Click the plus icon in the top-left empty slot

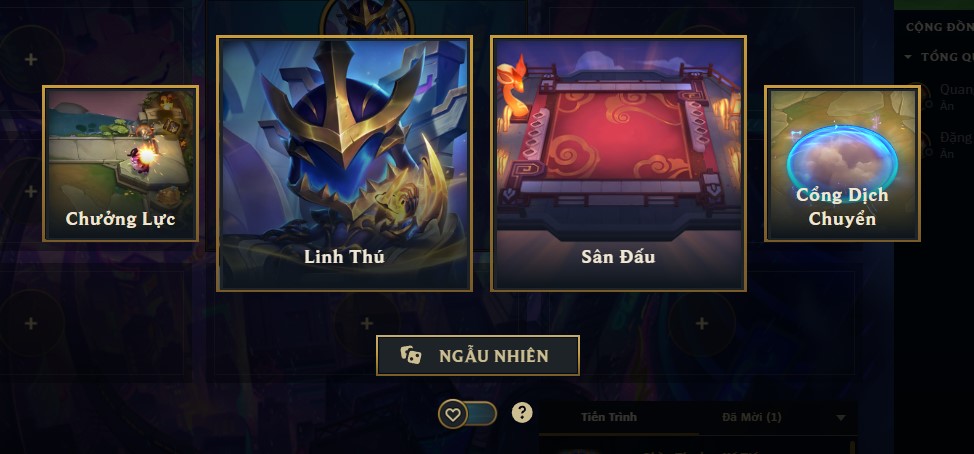[x=30, y=60]
